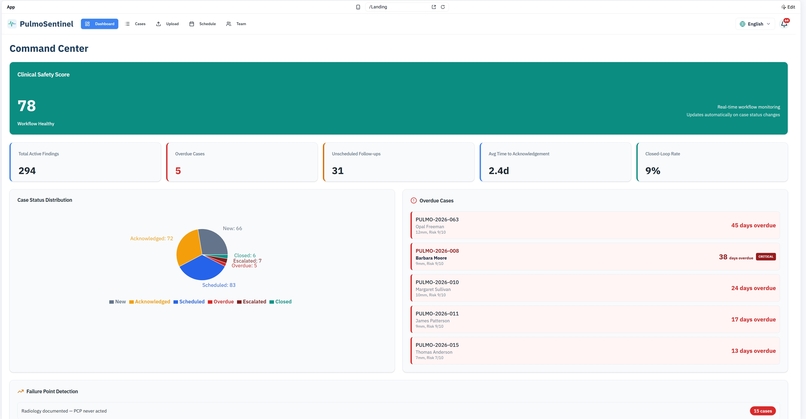Open case PULMO-2026-008 Barbara Moore
Screen dimensions: 806x419
click(595, 257)
